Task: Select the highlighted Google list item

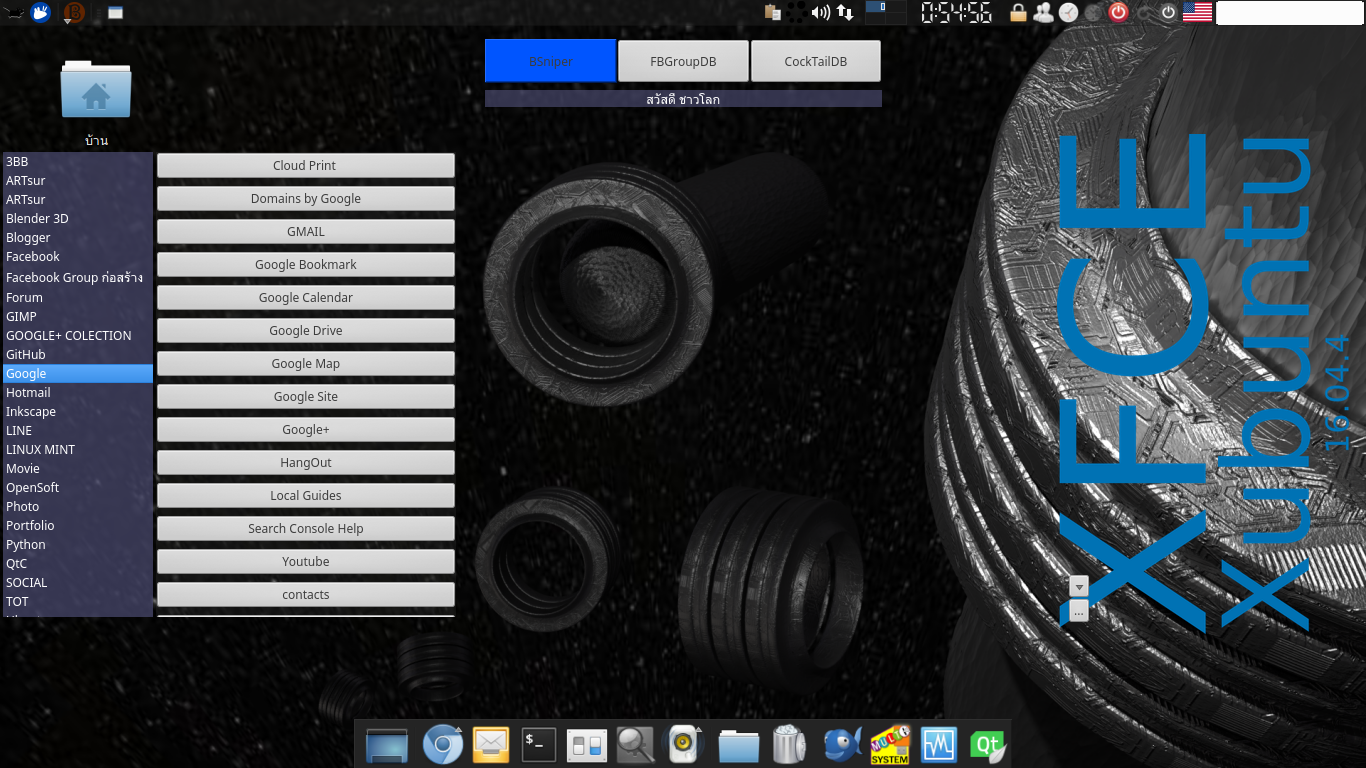Action: click(78, 373)
